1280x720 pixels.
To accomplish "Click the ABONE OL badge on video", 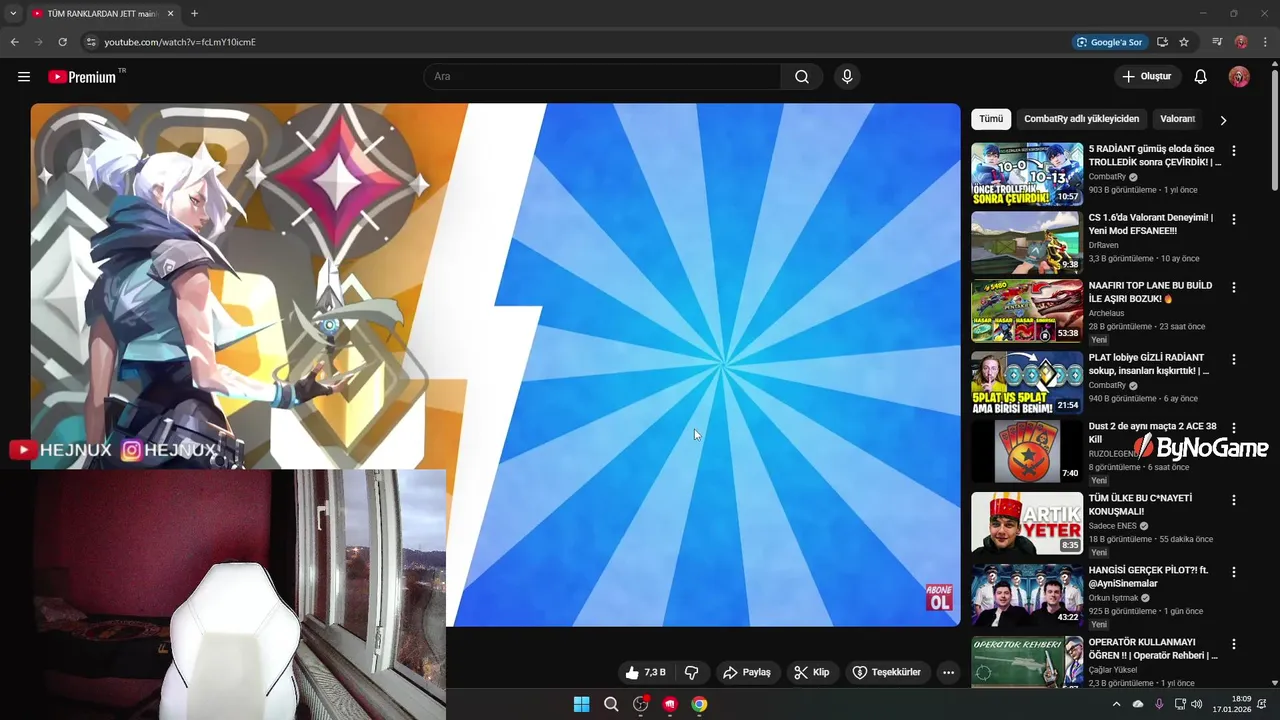I will [939, 597].
